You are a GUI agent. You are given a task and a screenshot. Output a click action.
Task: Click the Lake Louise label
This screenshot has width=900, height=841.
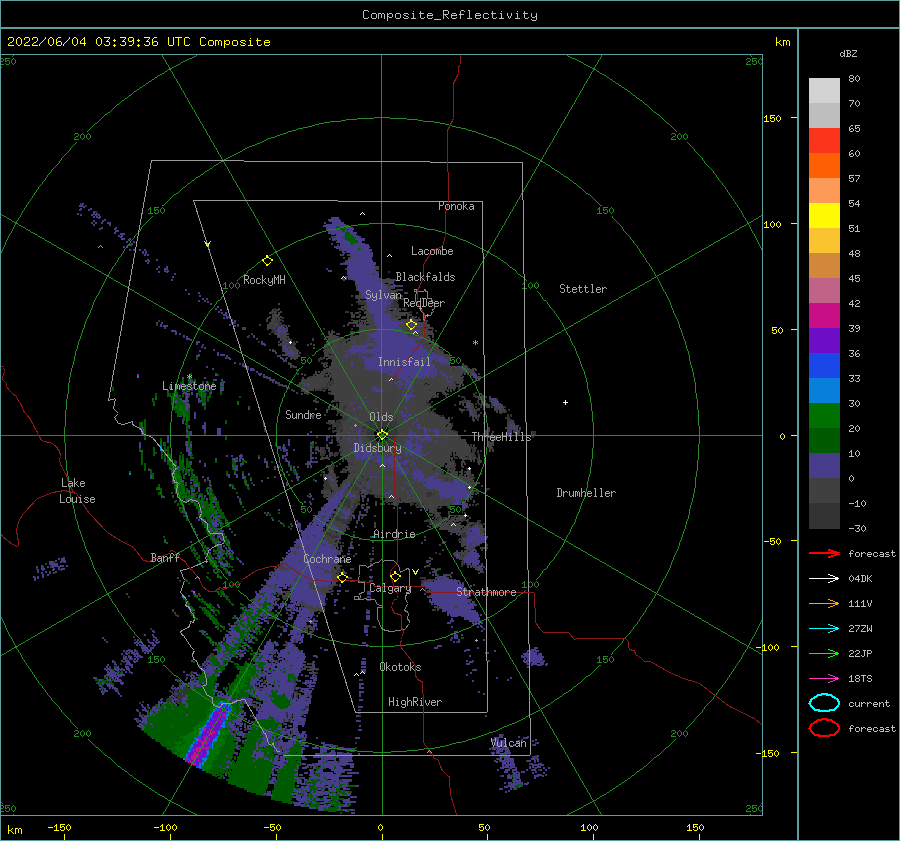77,491
